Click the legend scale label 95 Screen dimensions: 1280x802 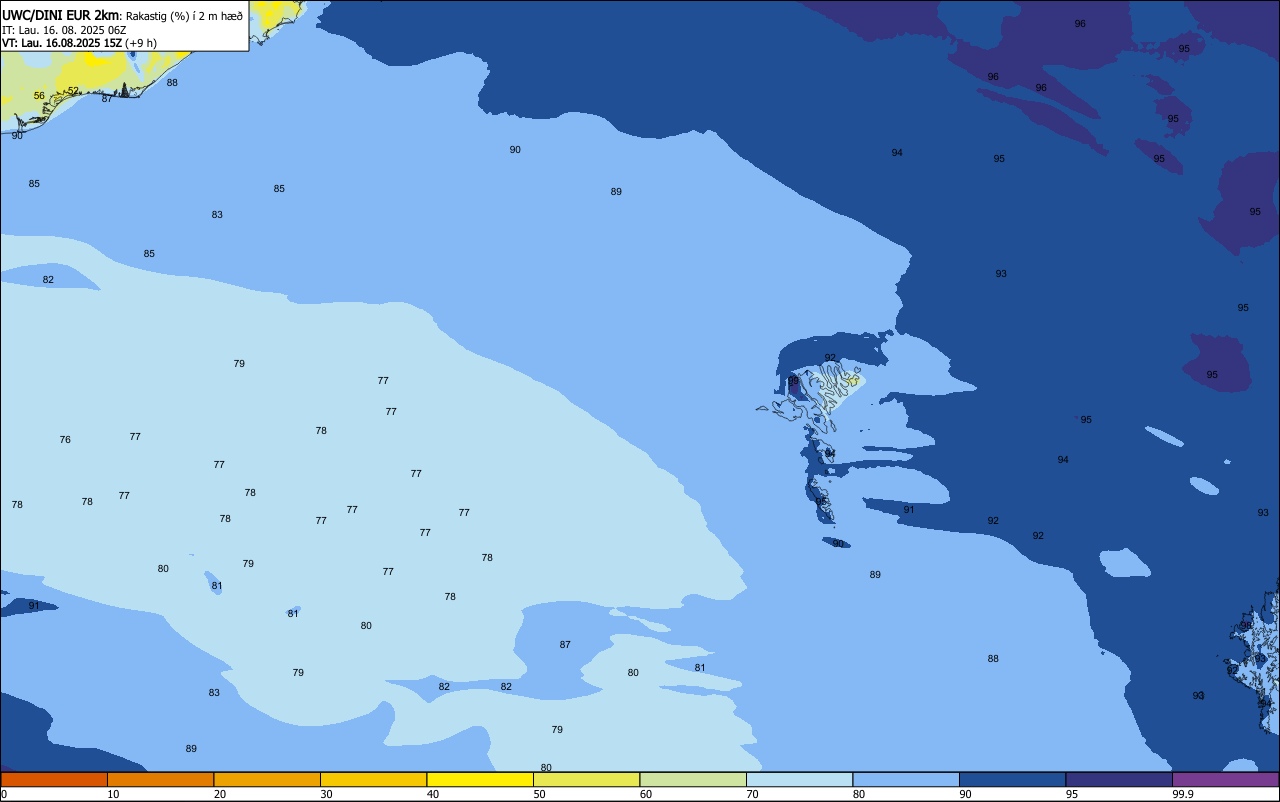click(1072, 794)
